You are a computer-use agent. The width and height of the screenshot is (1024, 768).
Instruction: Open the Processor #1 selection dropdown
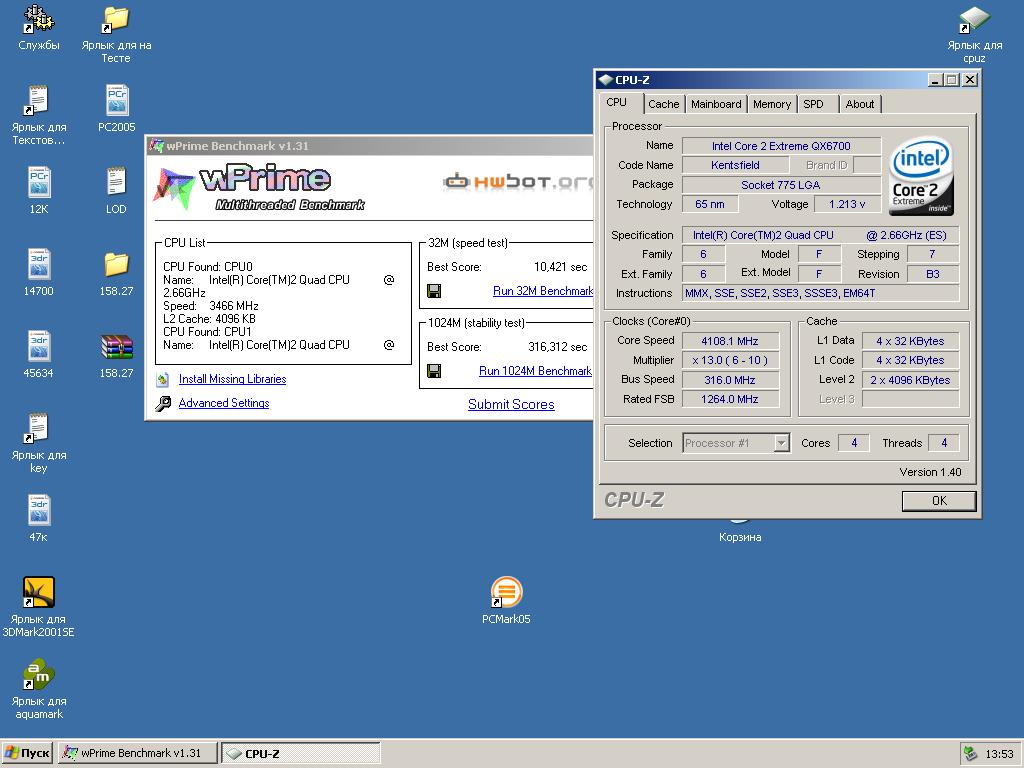click(x=782, y=443)
